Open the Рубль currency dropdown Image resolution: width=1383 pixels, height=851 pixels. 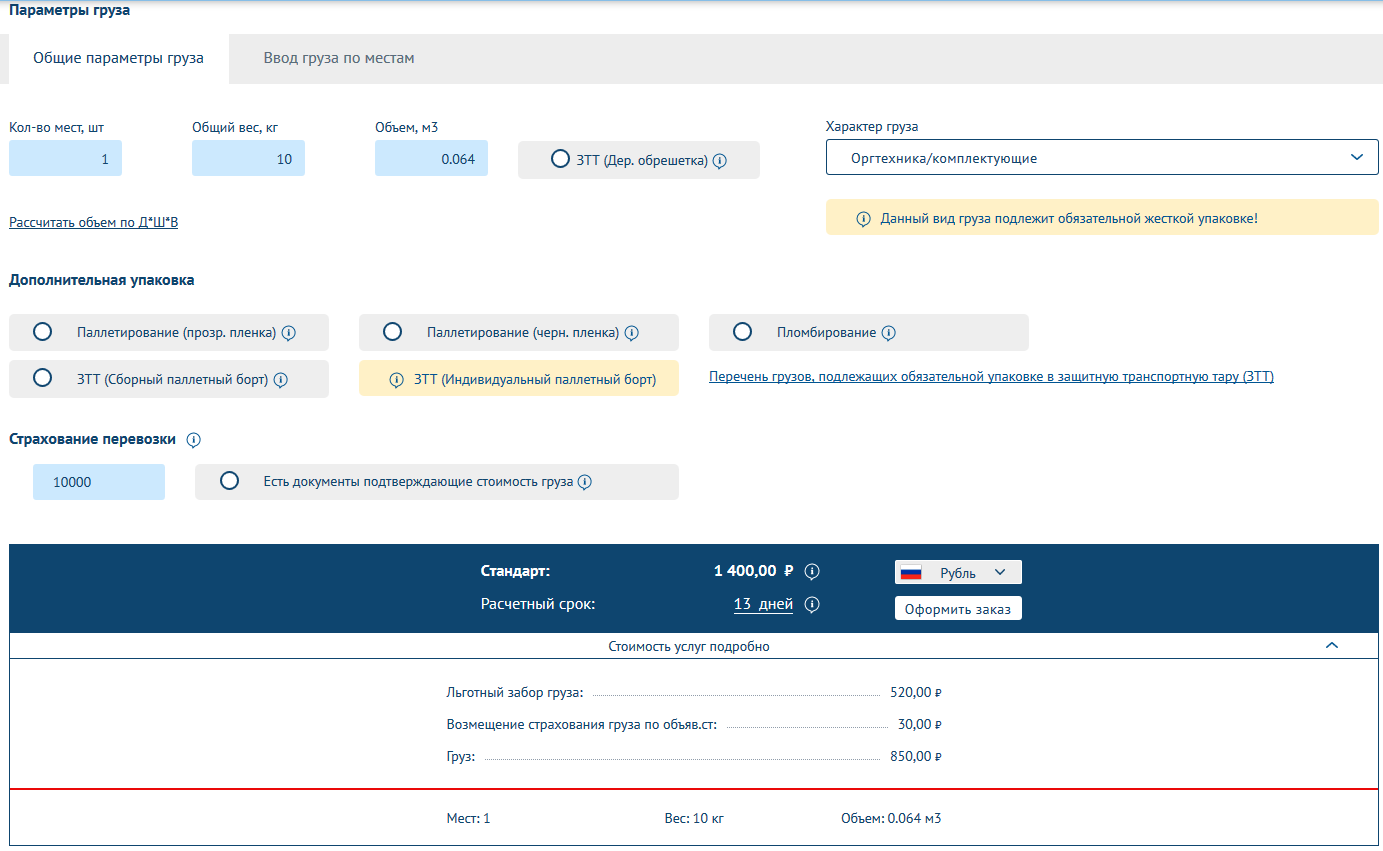[x=957, y=573]
